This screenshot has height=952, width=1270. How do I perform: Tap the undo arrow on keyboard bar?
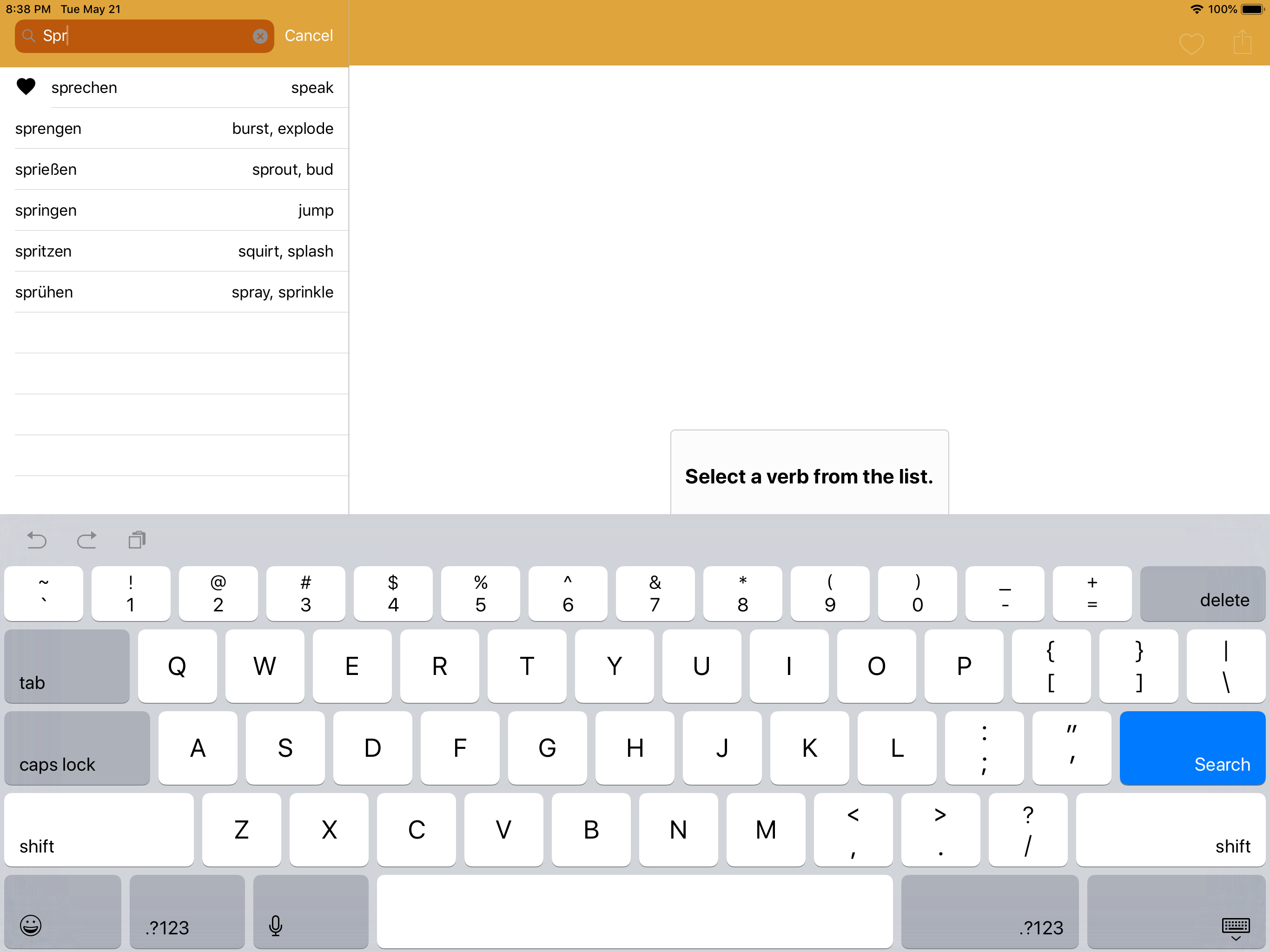(x=37, y=540)
